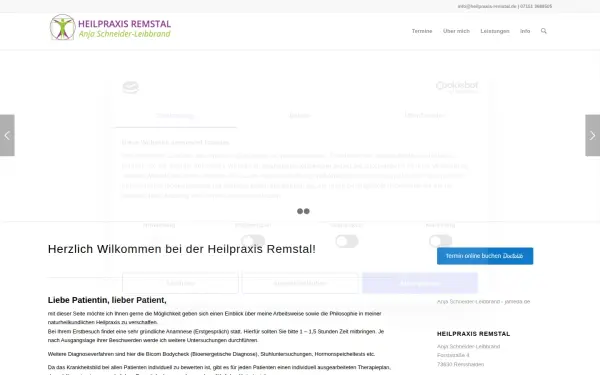The image size is (600, 375).
Task: Switch to Zustimmung tab in cookie dialog
Action: [175, 116]
